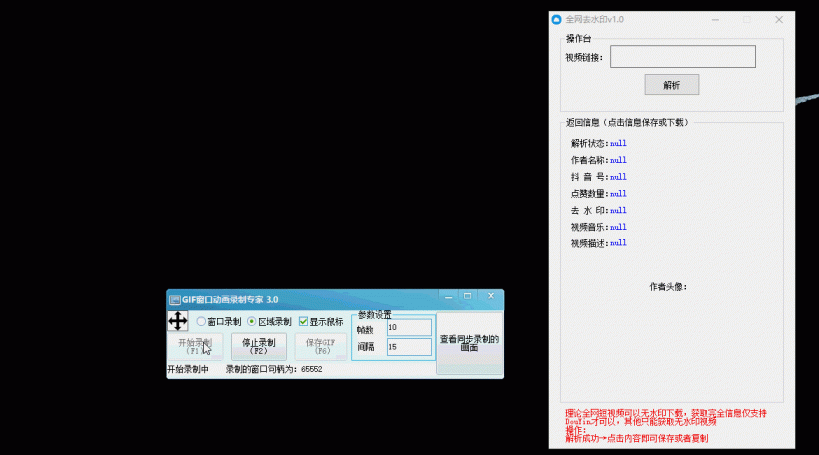Click the 抖音号 null value
This screenshot has height=455, width=819.
618,177
